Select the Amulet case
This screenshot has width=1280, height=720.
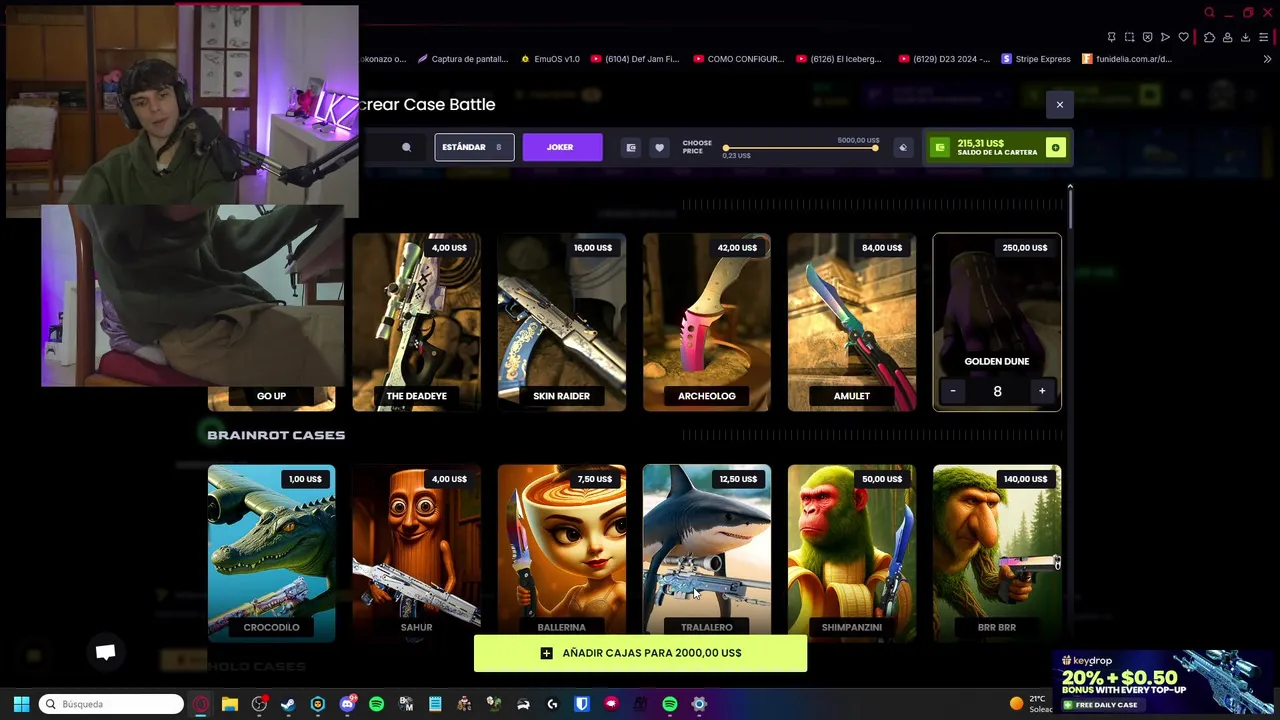(852, 322)
